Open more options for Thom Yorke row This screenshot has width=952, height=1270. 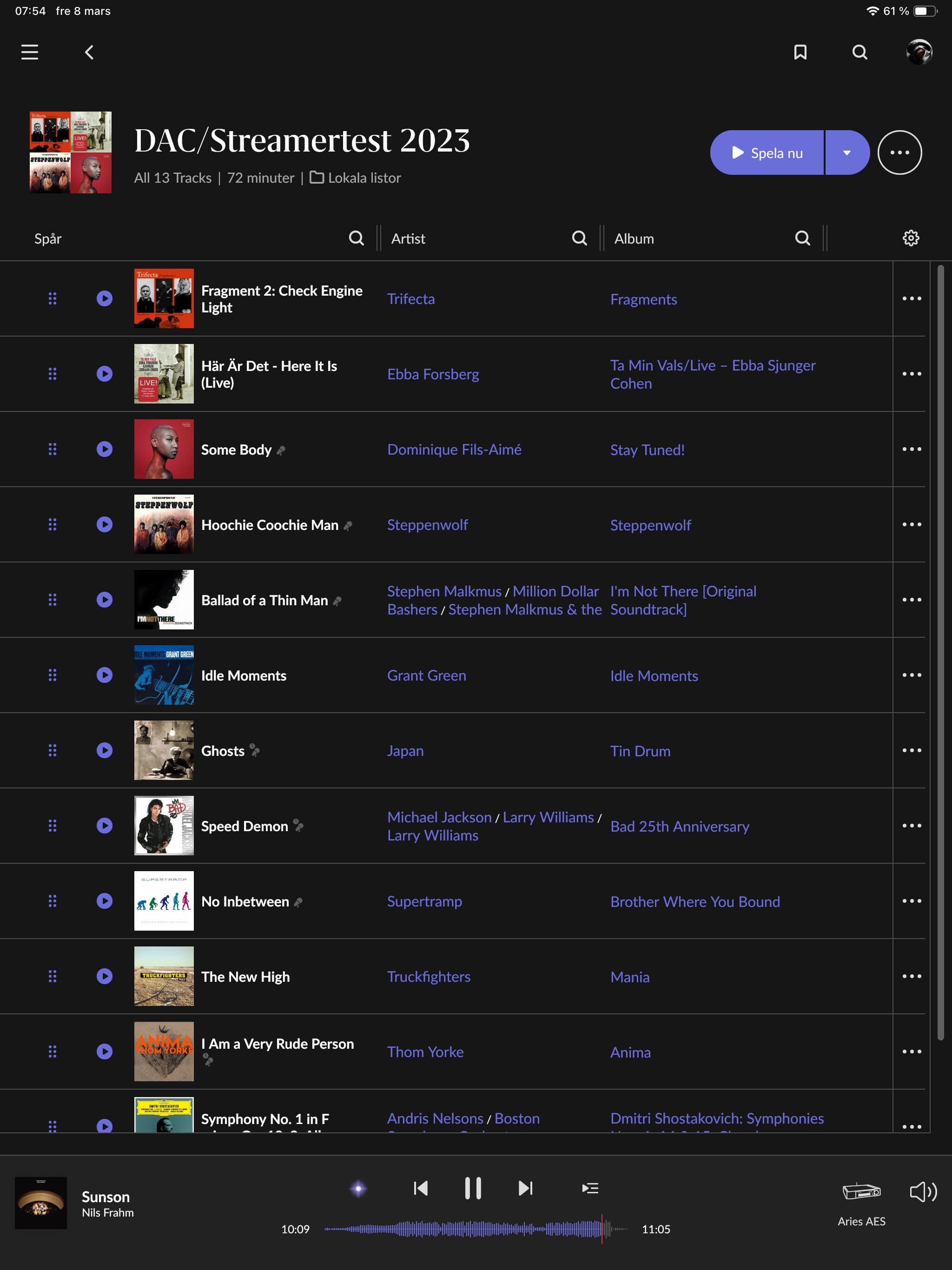point(912,1051)
